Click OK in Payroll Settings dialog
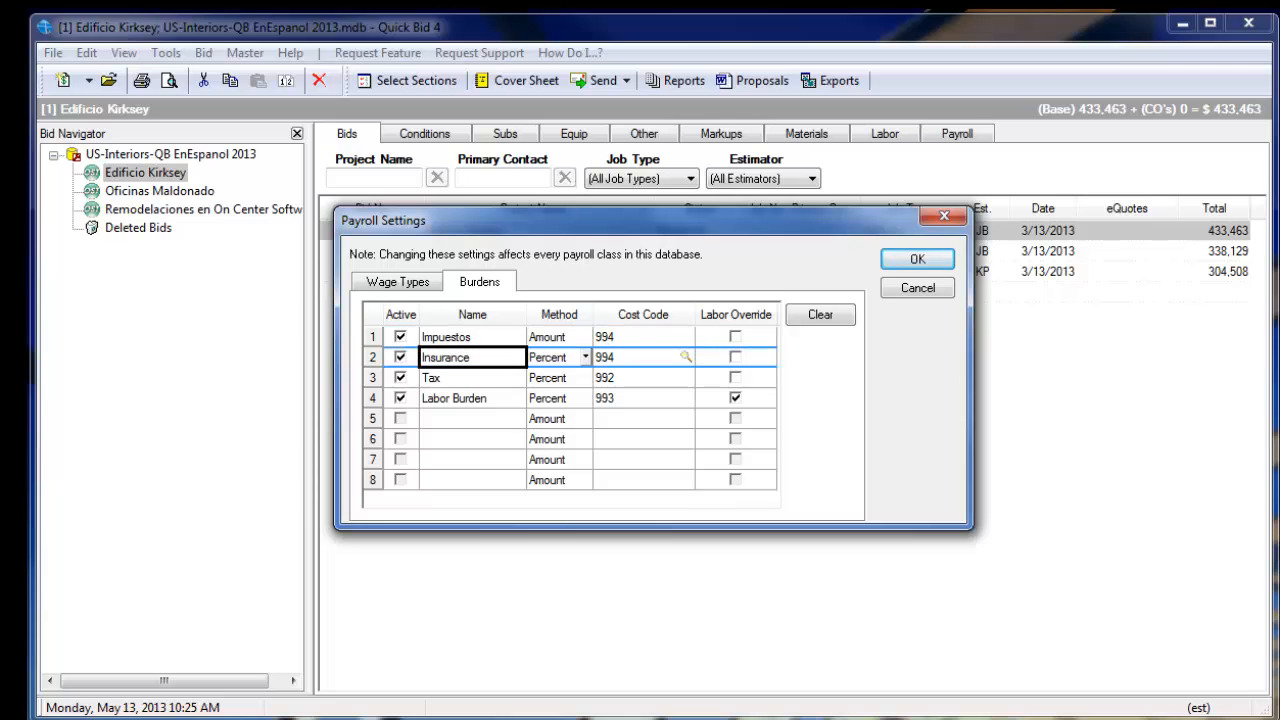The height and width of the screenshot is (720, 1280). [918, 259]
